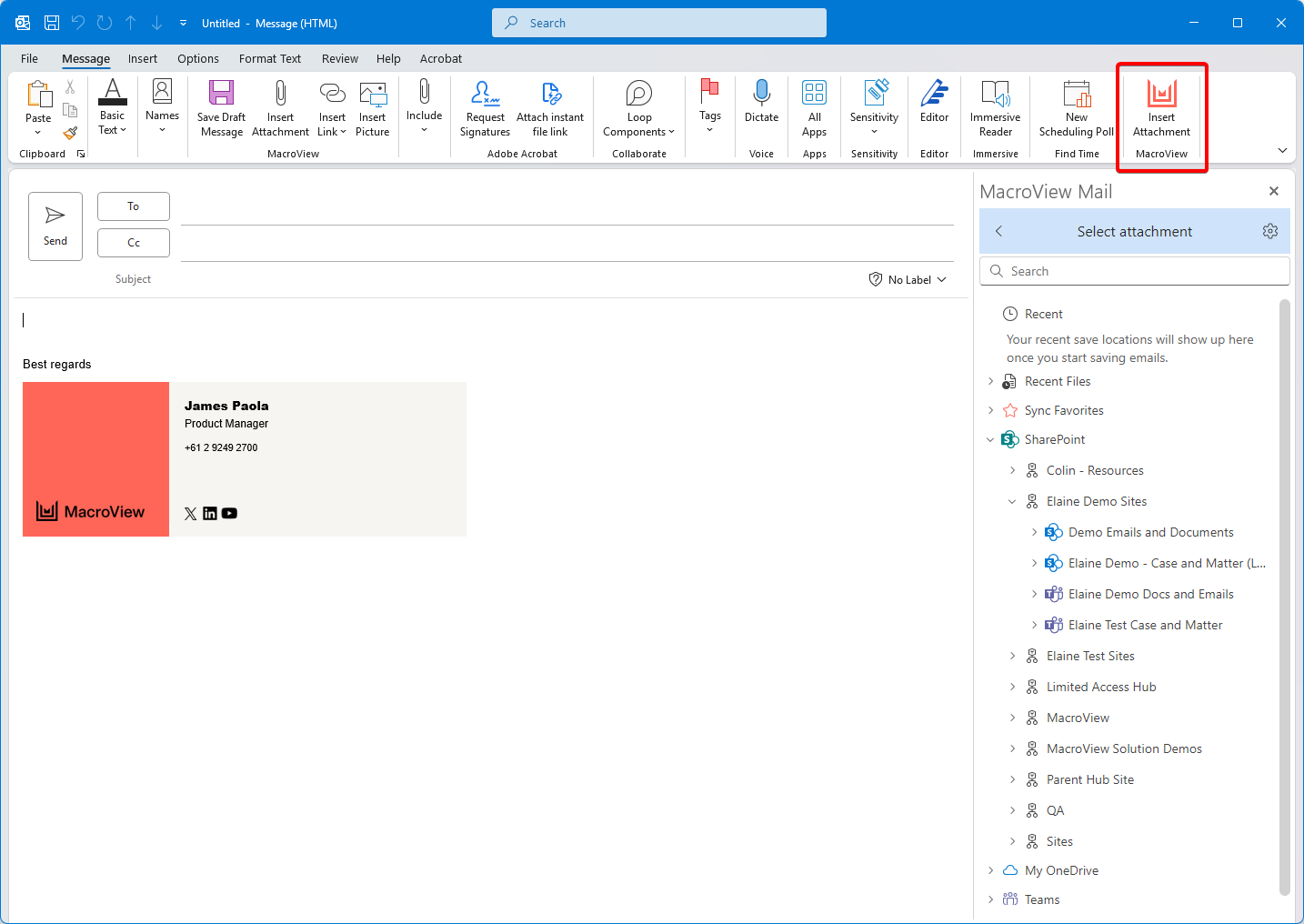Click LinkedIn icon in signature
This screenshot has height=924, width=1304.
pyautogui.click(x=210, y=513)
